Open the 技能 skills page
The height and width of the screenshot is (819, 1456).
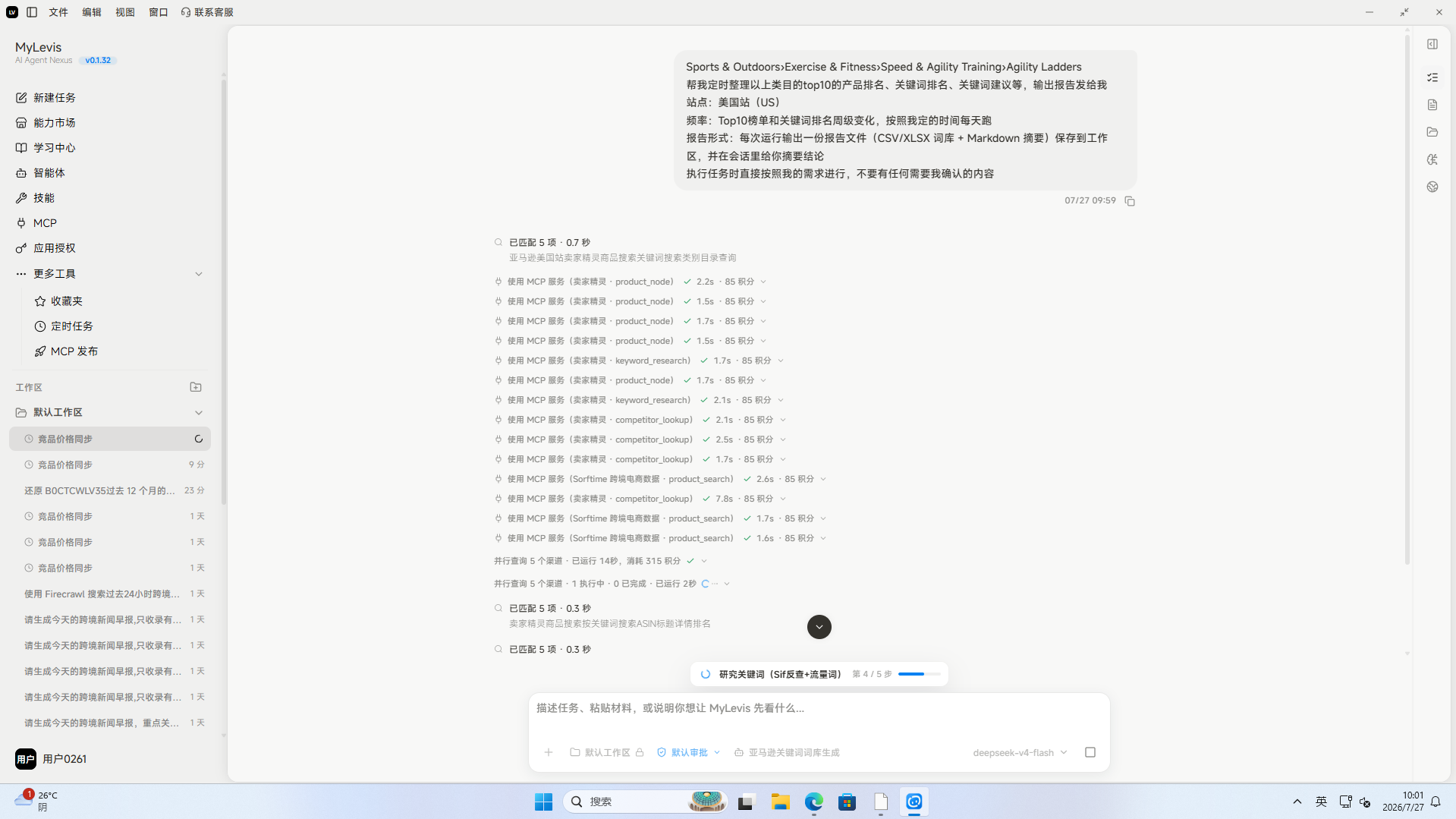(36, 197)
